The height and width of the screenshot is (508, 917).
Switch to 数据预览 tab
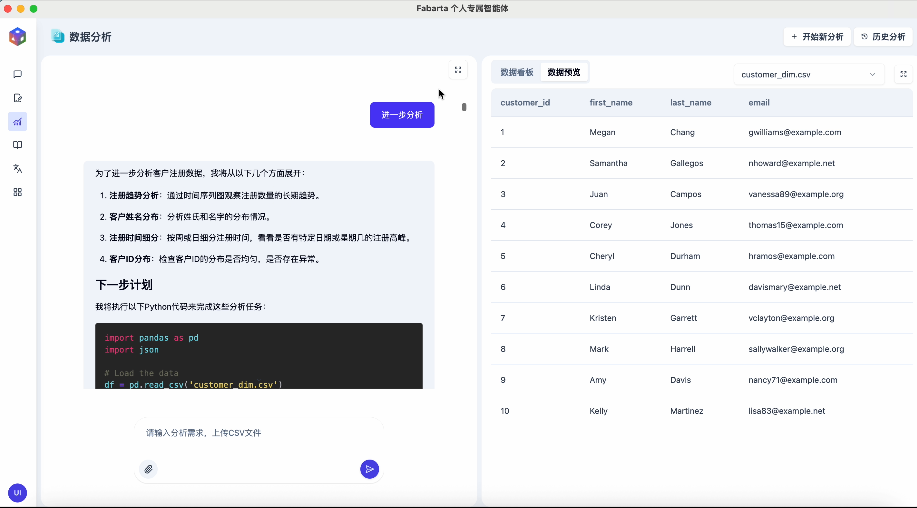(x=564, y=72)
